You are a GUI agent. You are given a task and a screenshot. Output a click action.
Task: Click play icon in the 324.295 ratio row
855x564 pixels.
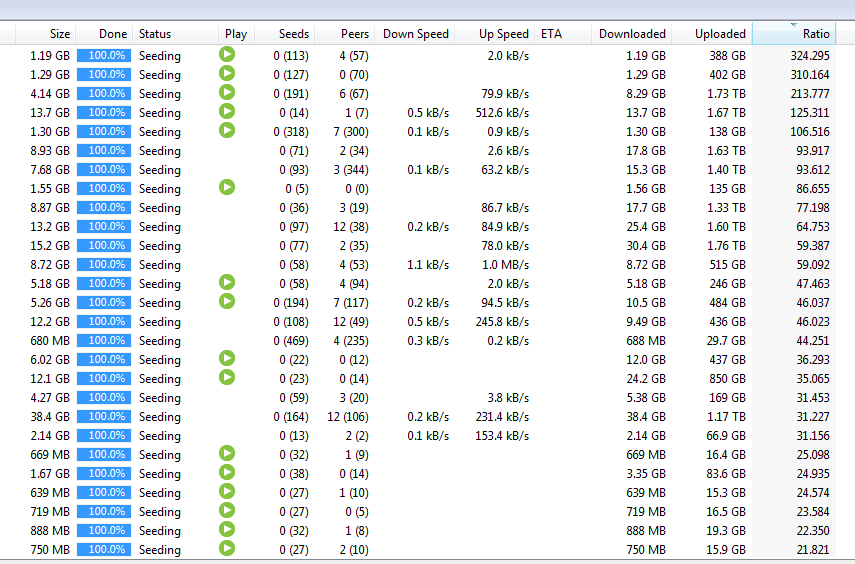pos(227,55)
